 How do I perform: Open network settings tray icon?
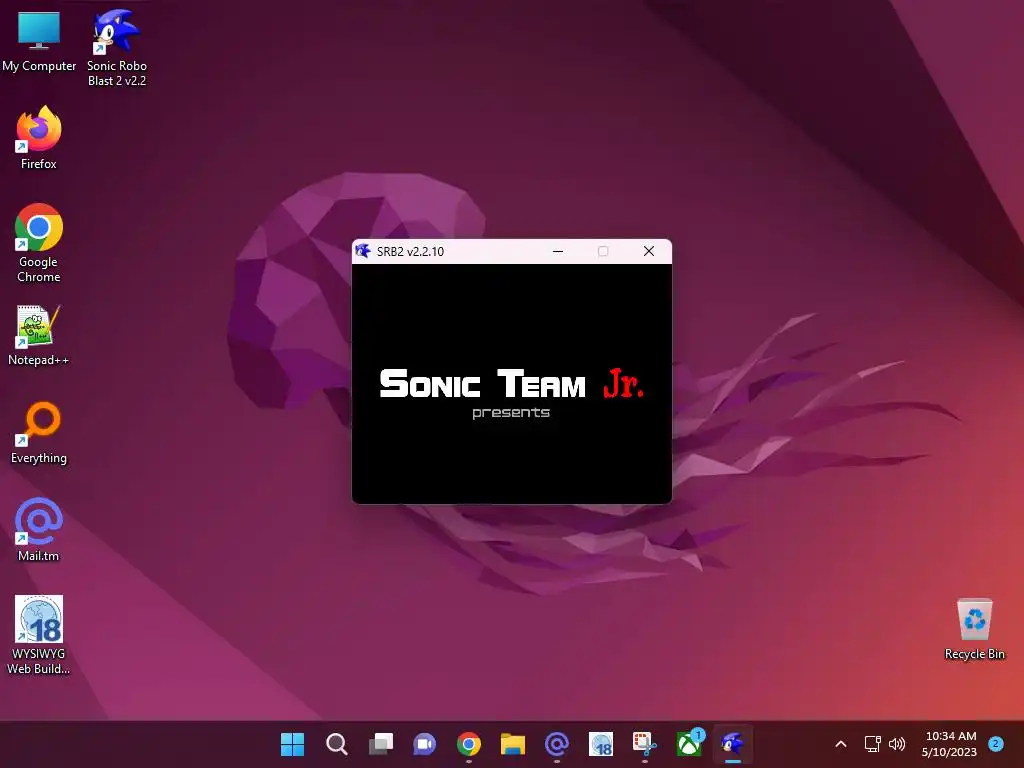tap(872, 744)
